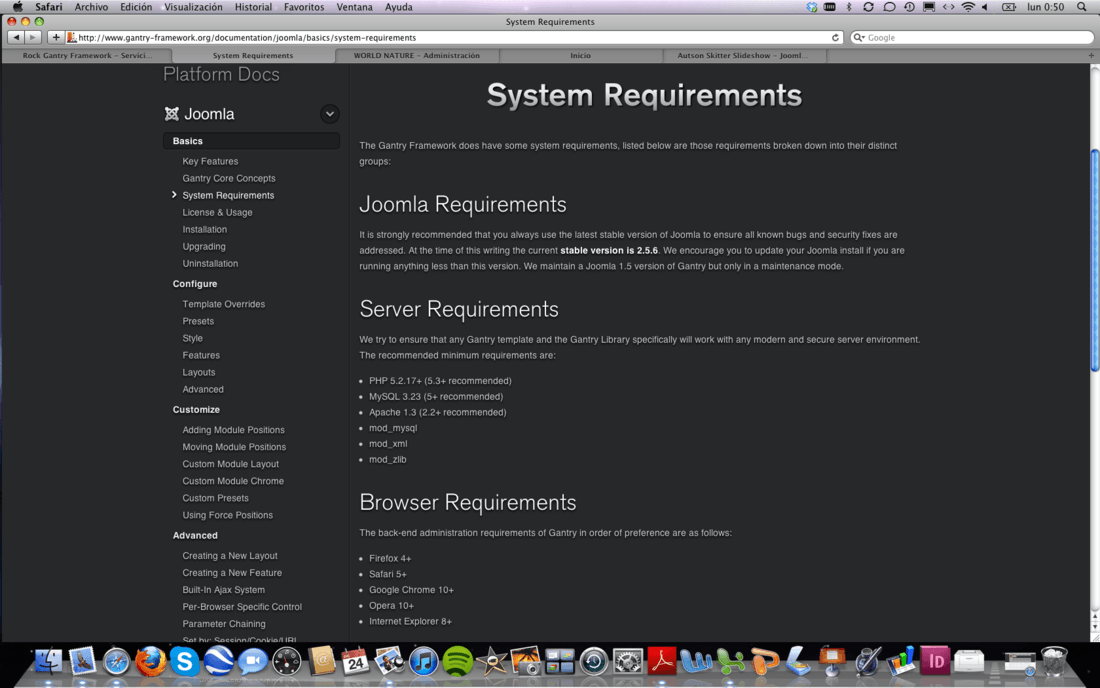The width and height of the screenshot is (1100, 688).
Task: Click the page vertical scrollbar thumb
Action: coord(1094,260)
